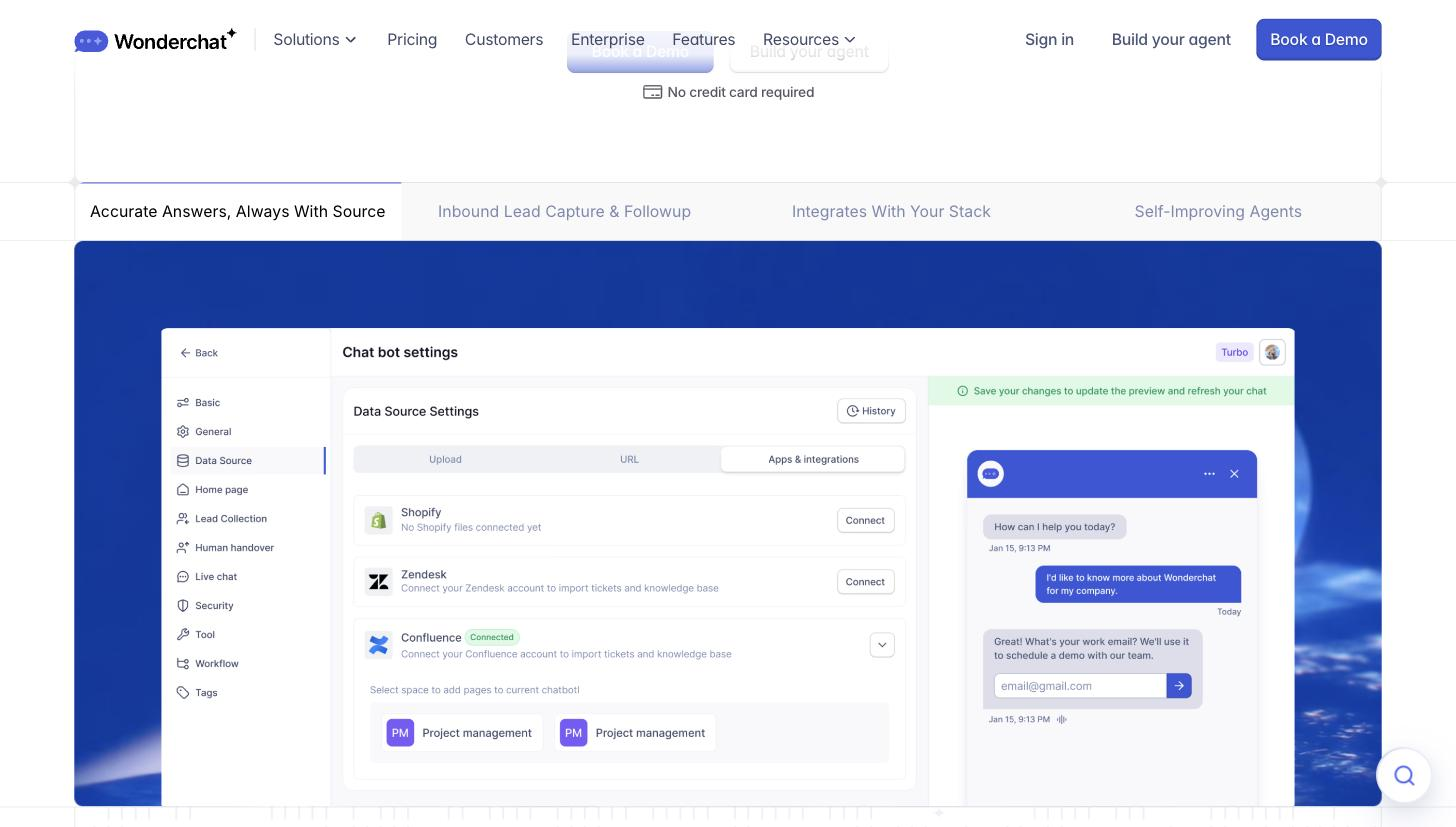This screenshot has width=1456, height=827.
Task: Click Book a Demo navbar button
Action: [x=1319, y=40]
